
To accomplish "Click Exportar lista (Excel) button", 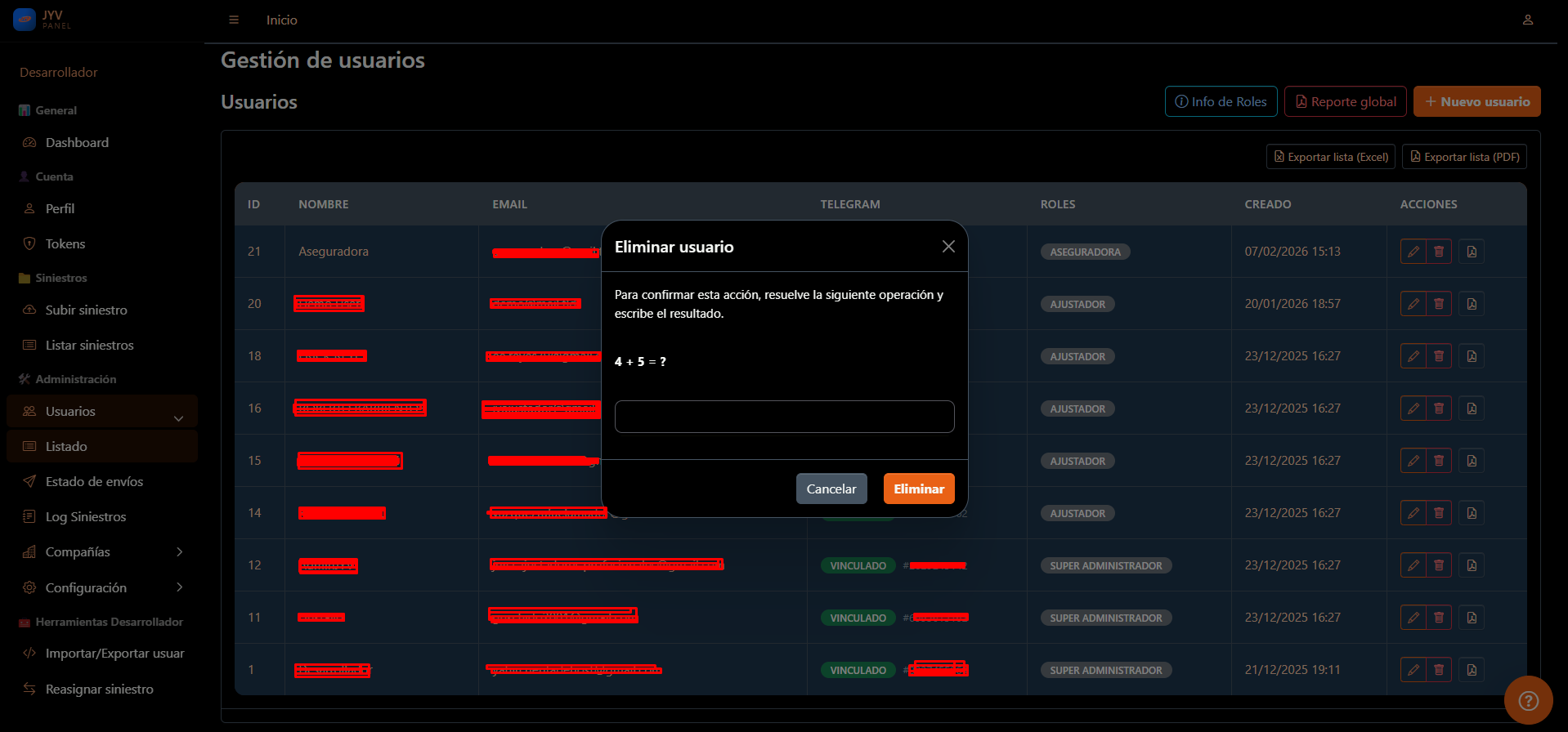I will click(1330, 157).
